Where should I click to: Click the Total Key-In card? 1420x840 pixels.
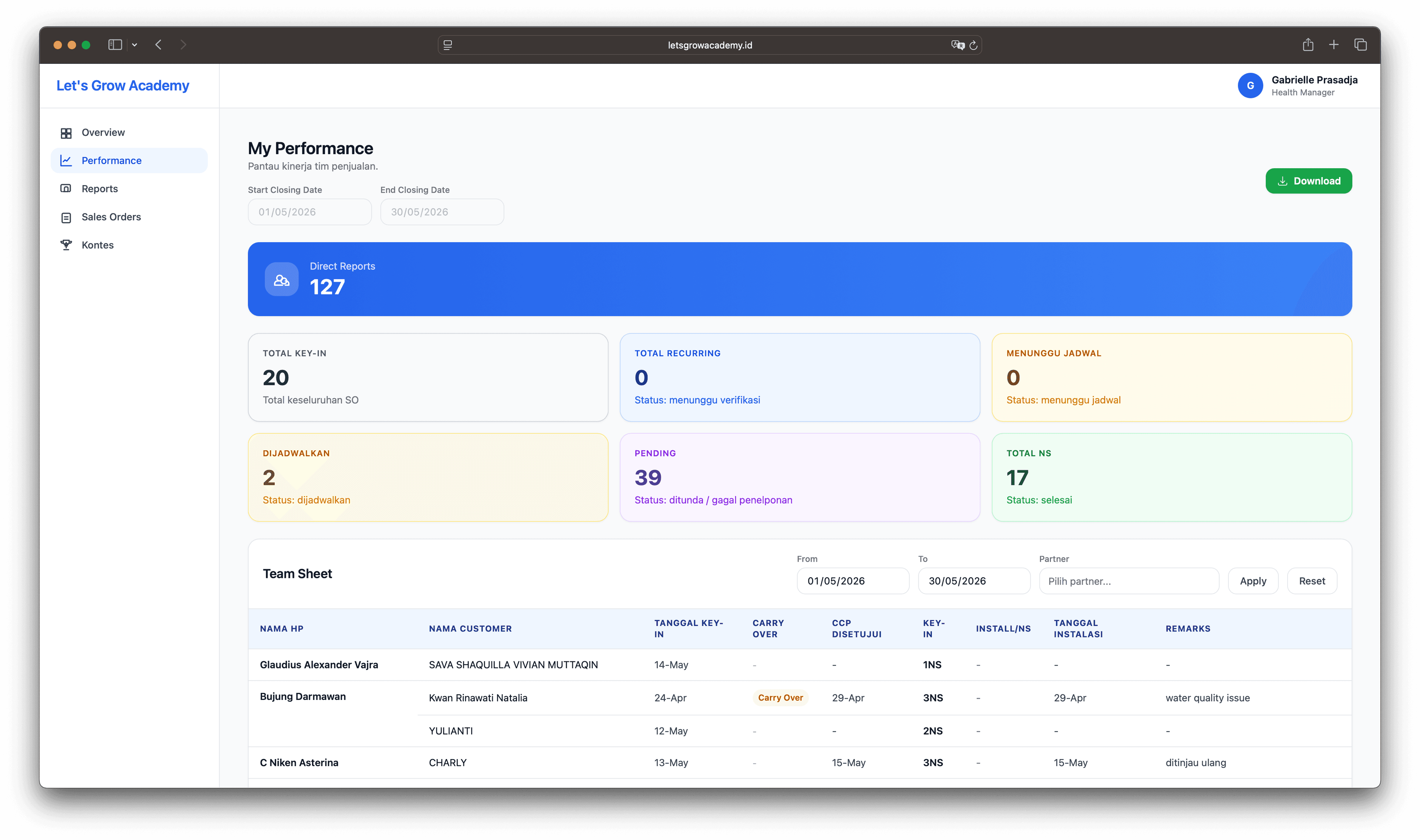[428, 377]
